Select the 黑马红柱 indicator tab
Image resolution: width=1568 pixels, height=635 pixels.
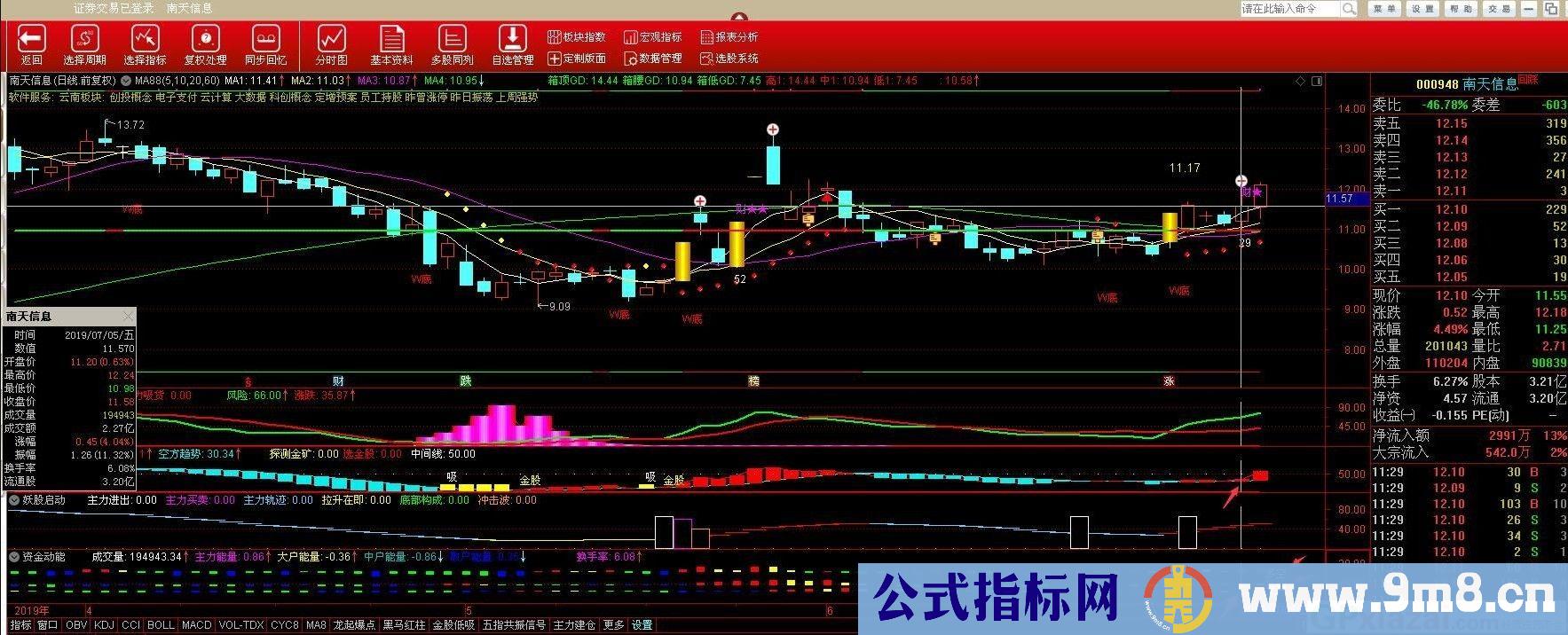coord(404,625)
